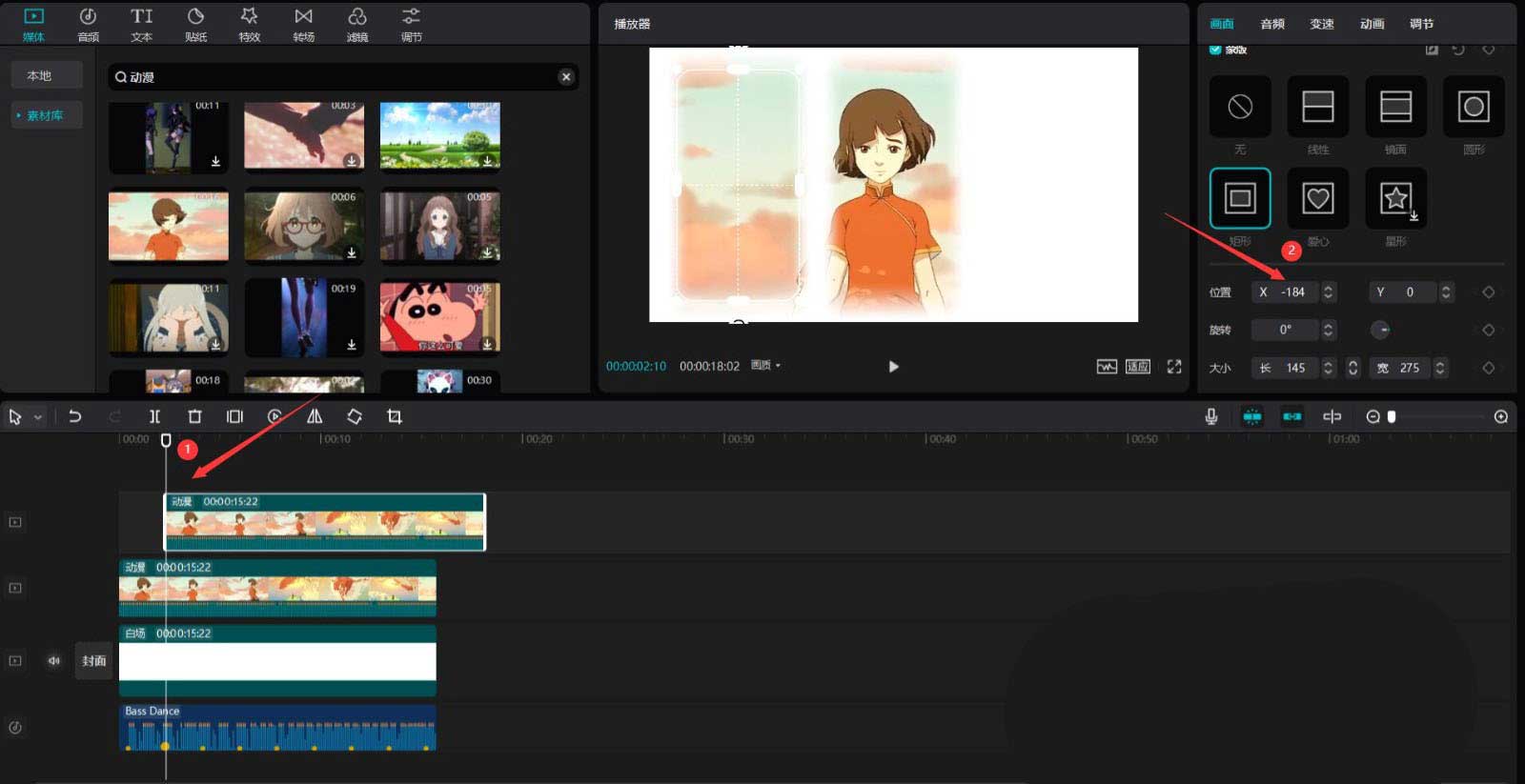The image size is (1525, 784).
Task: Delete the selected clip with trash icon
Action: [x=194, y=416]
